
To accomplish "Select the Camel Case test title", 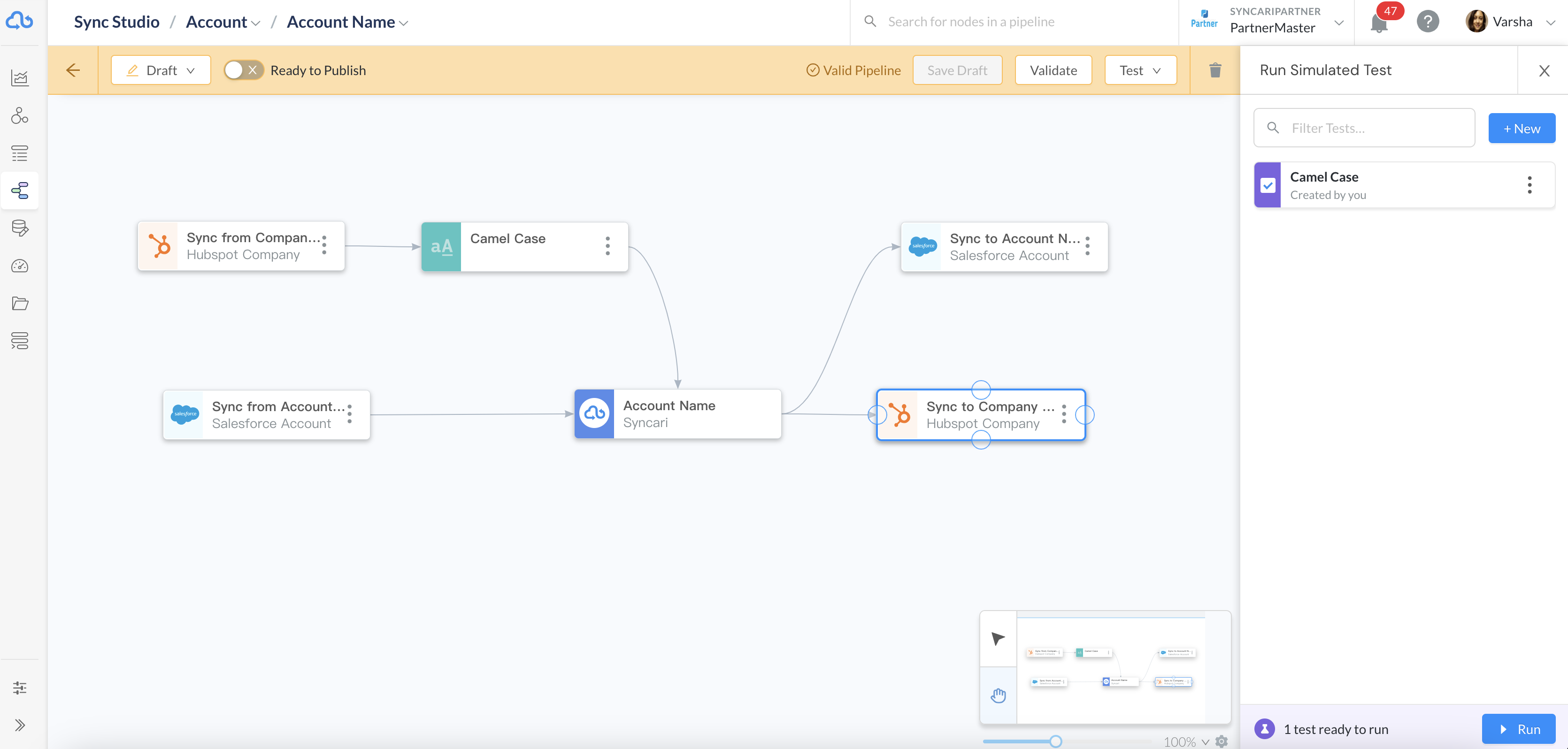I will (1324, 177).
